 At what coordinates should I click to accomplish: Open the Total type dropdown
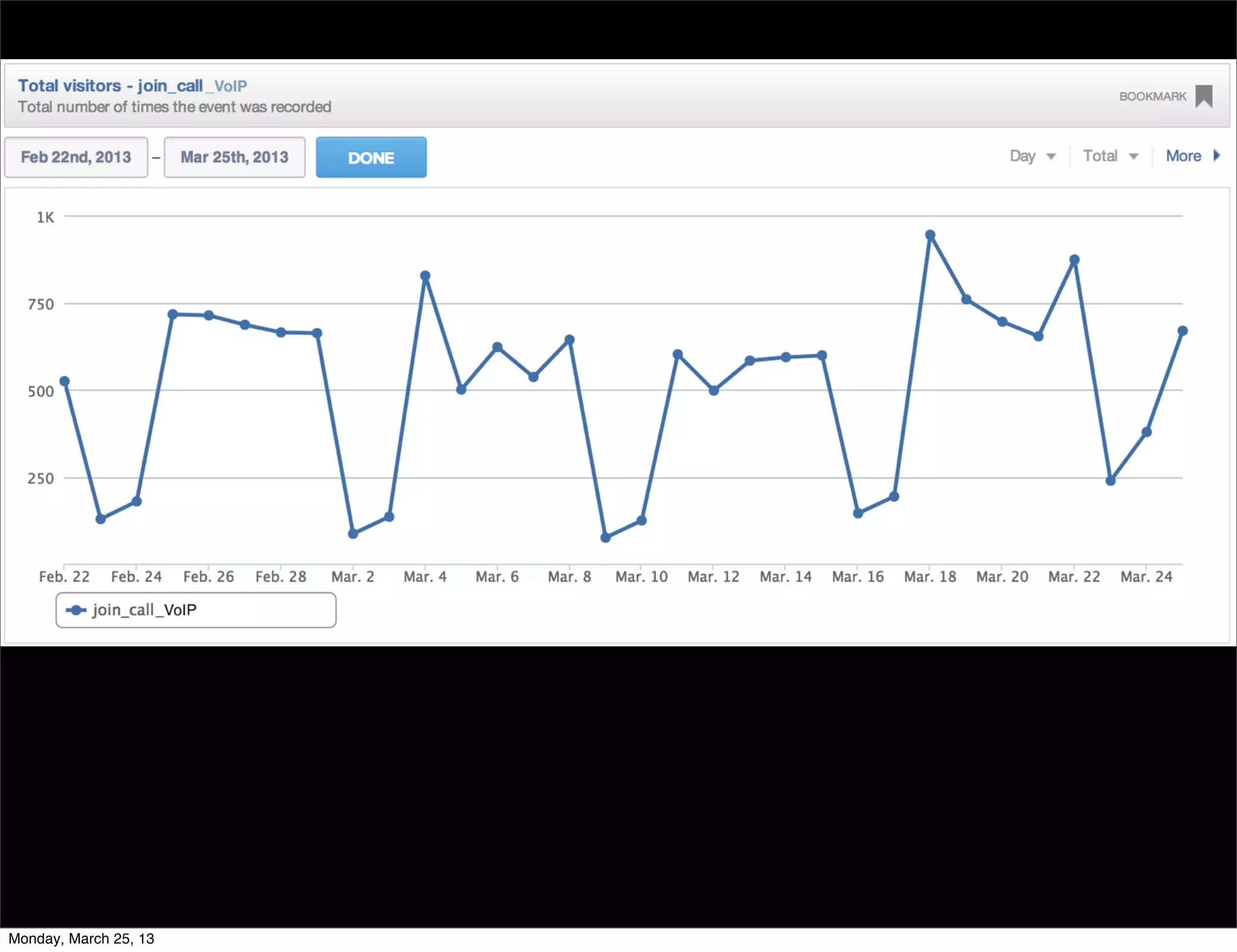1110,156
